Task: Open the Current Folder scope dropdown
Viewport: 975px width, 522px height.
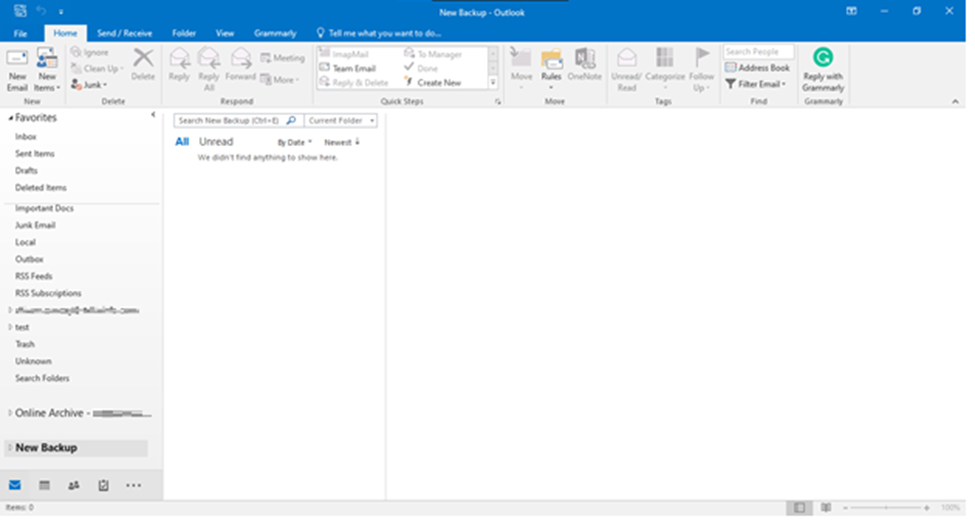Action: [x=341, y=121]
